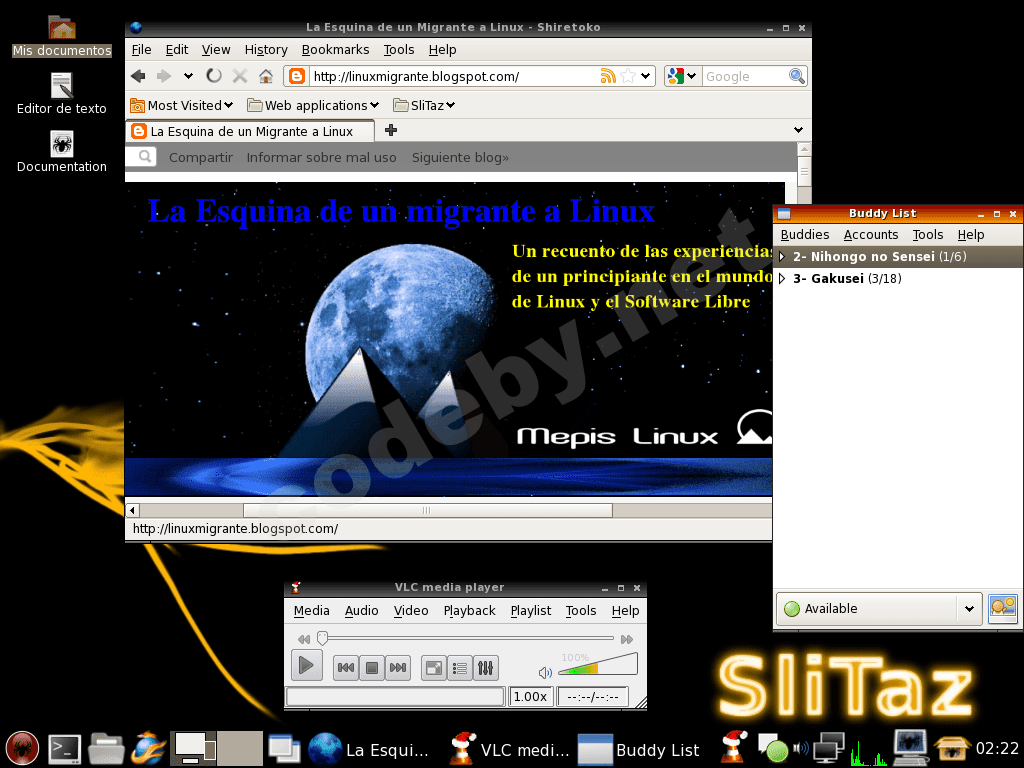This screenshot has height=768, width=1024.
Task: Click the search magnifier in Google box
Action: pyautogui.click(x=797, y=76)
